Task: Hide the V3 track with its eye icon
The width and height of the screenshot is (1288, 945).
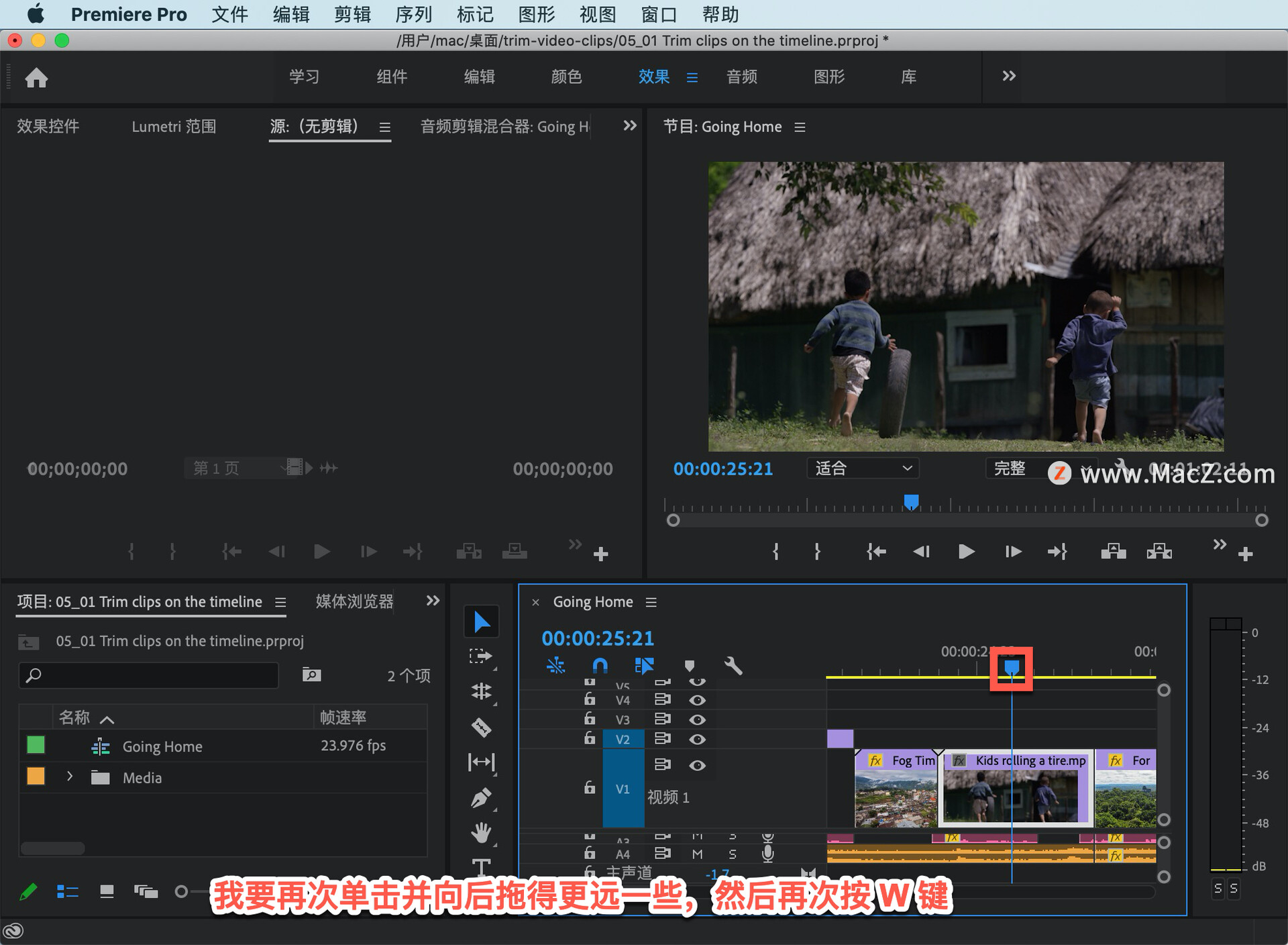Action: [698, 719]
